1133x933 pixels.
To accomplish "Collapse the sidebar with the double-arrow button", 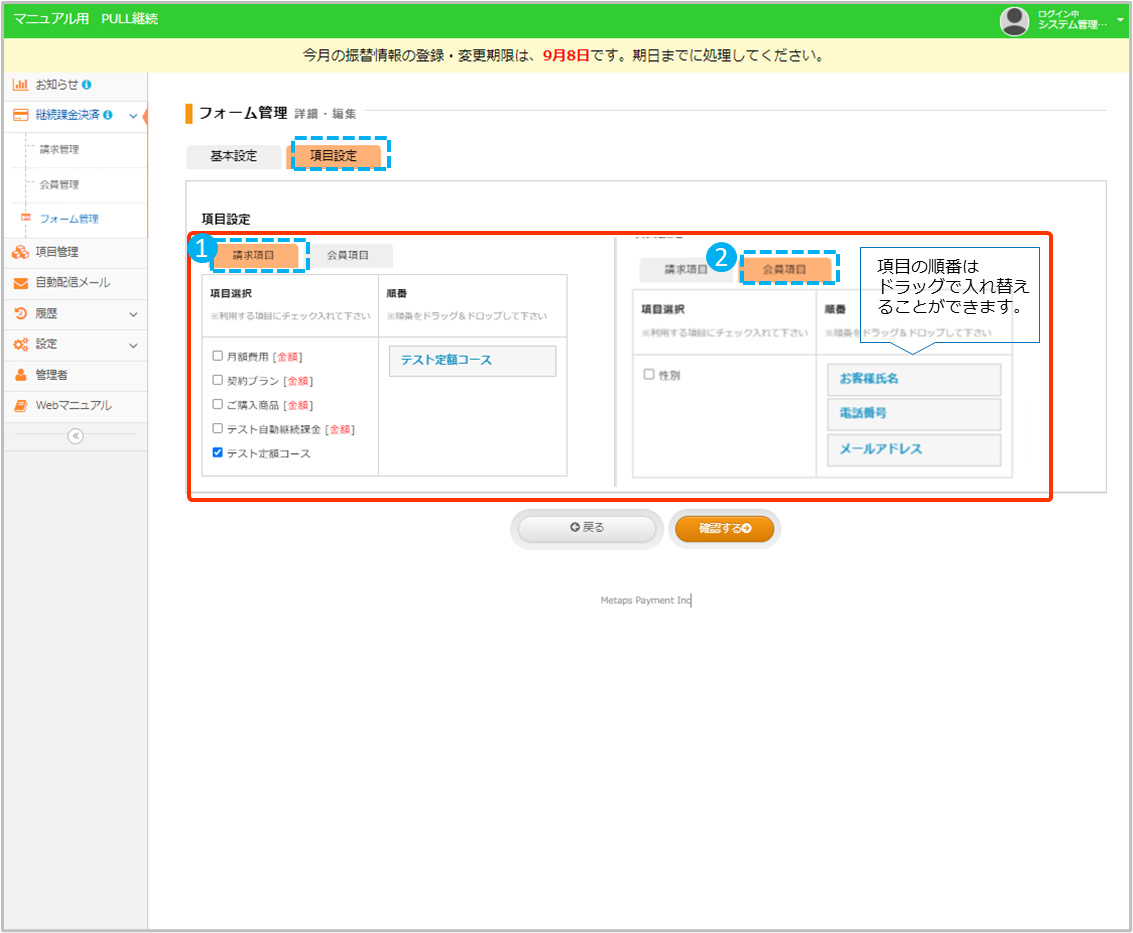I will tap(75, 436).
